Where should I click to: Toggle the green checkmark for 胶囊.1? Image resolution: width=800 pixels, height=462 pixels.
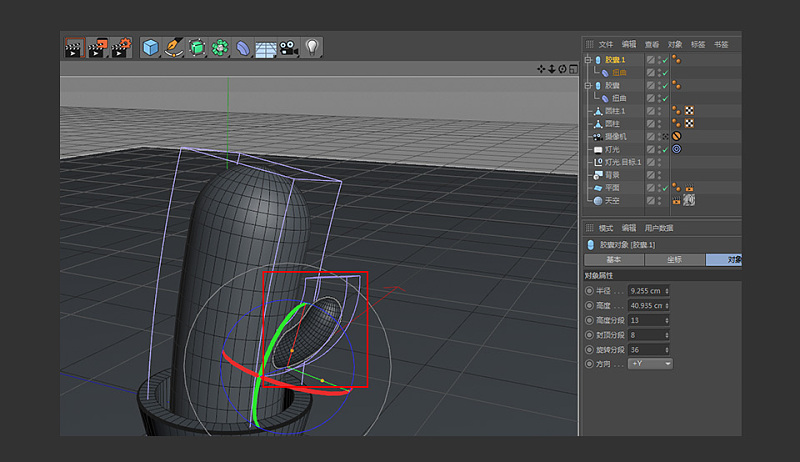pyautogui.click(x=664, y=60)
